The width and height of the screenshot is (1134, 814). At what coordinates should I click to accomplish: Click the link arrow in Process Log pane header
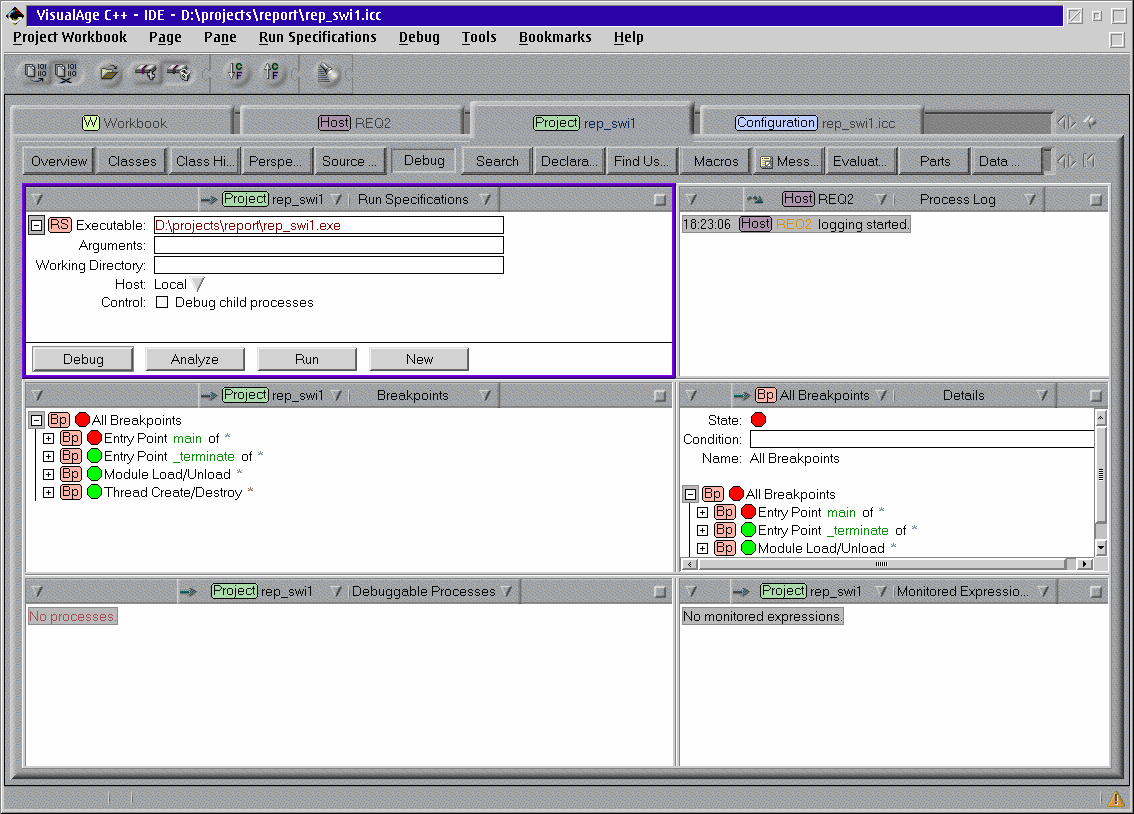point(756,200)
